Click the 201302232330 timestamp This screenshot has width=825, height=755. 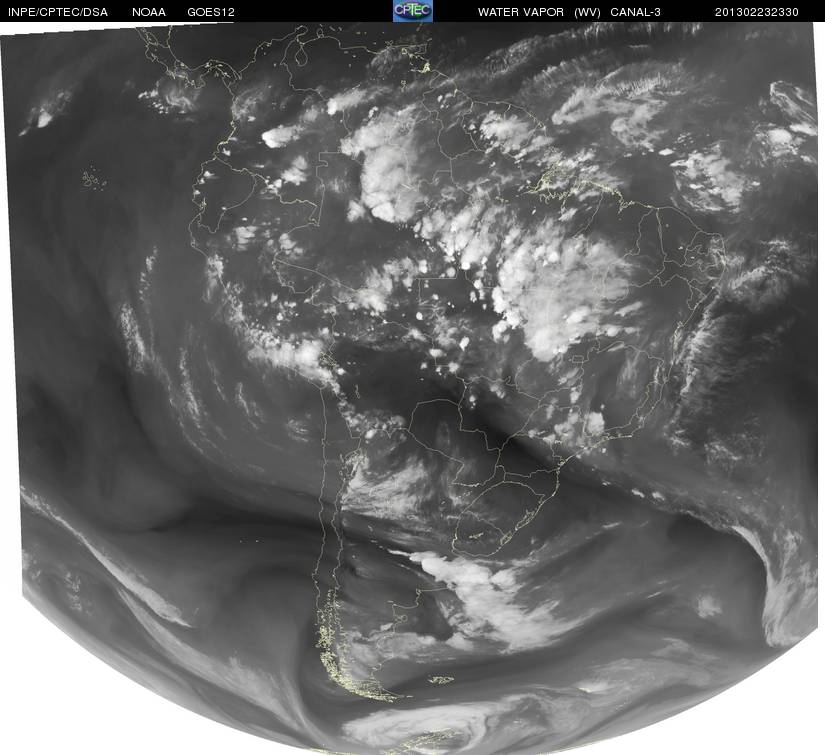coord(757,12)
